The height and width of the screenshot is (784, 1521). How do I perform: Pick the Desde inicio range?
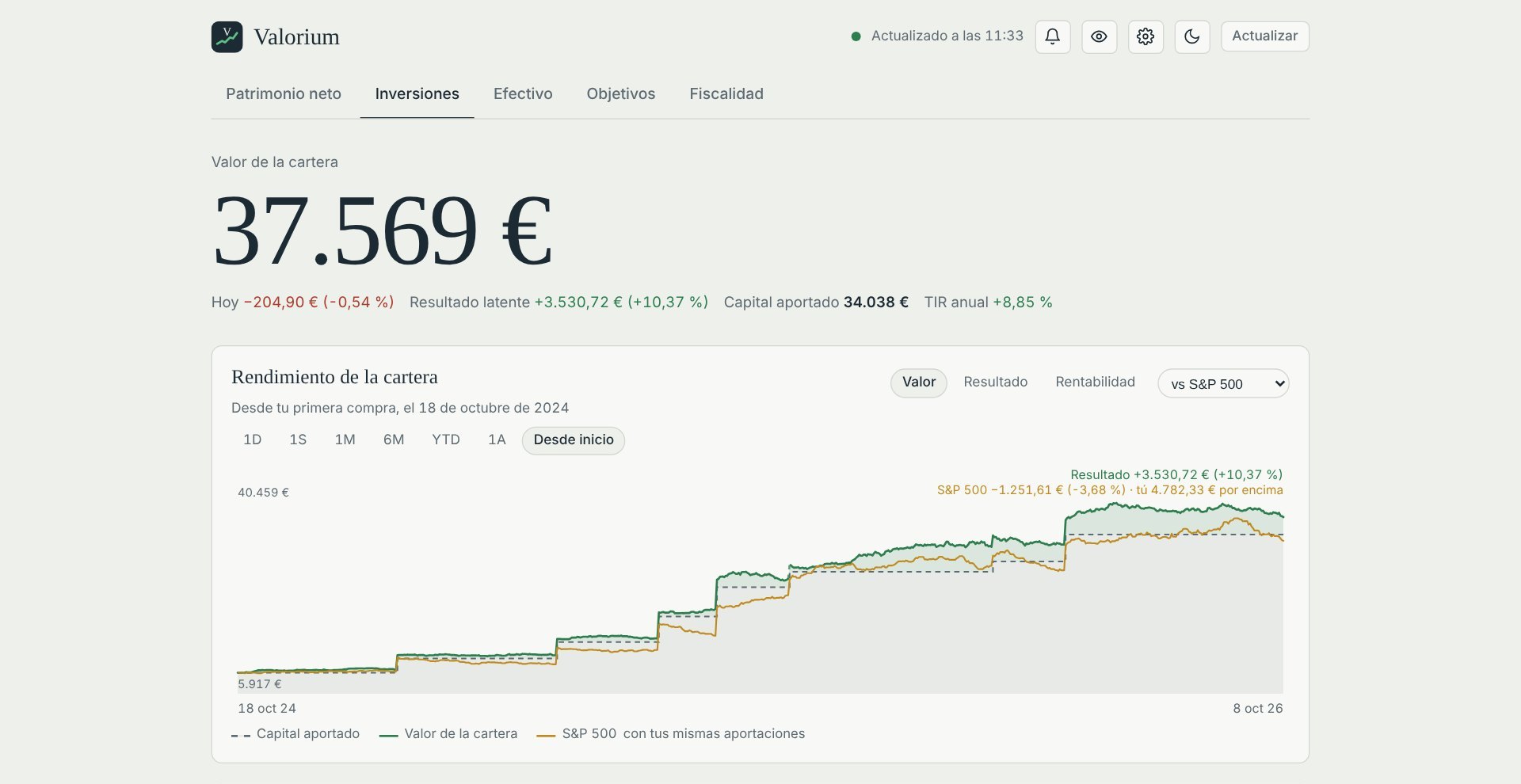point(574,440)
